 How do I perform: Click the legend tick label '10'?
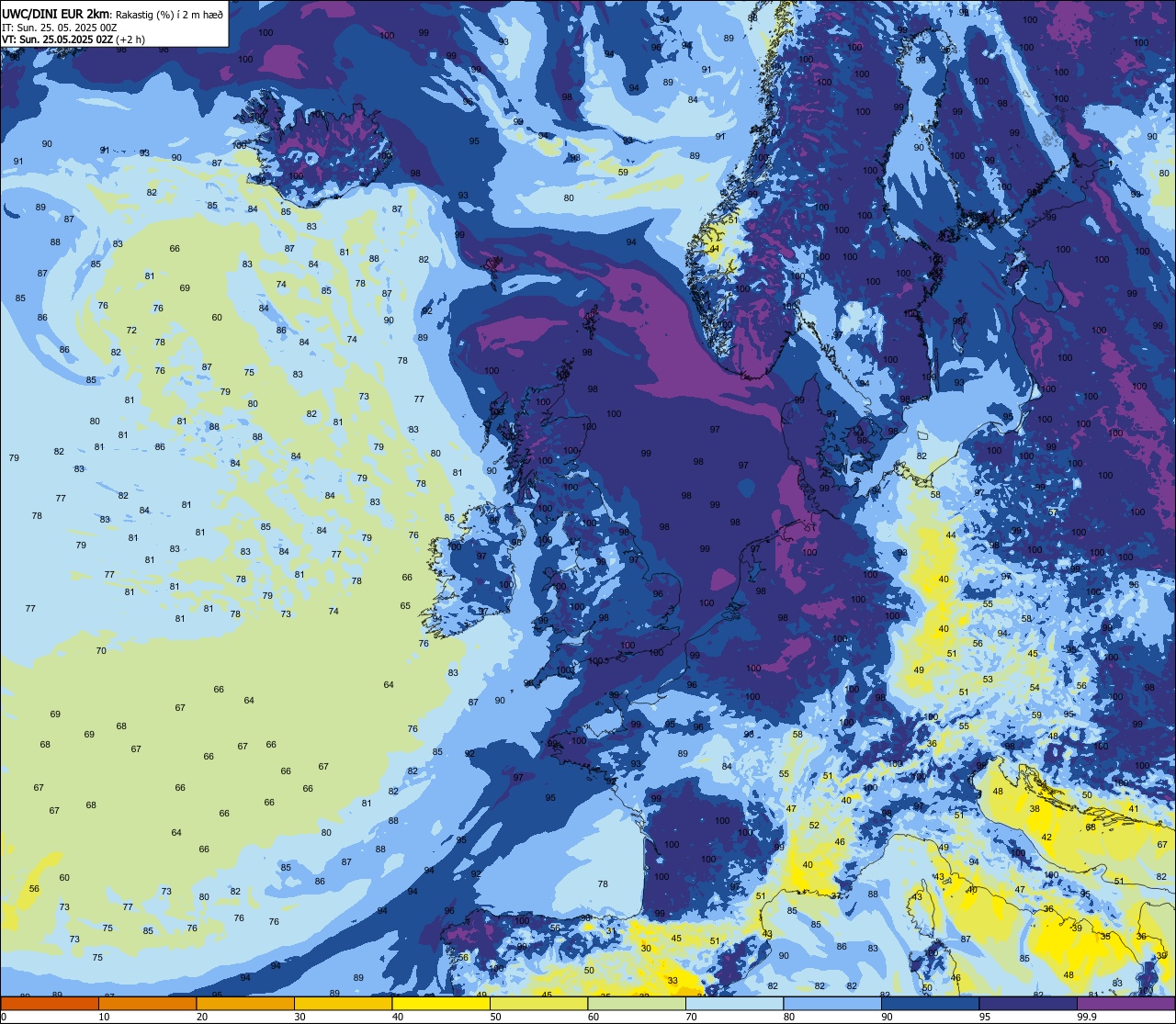[105, 1017]
